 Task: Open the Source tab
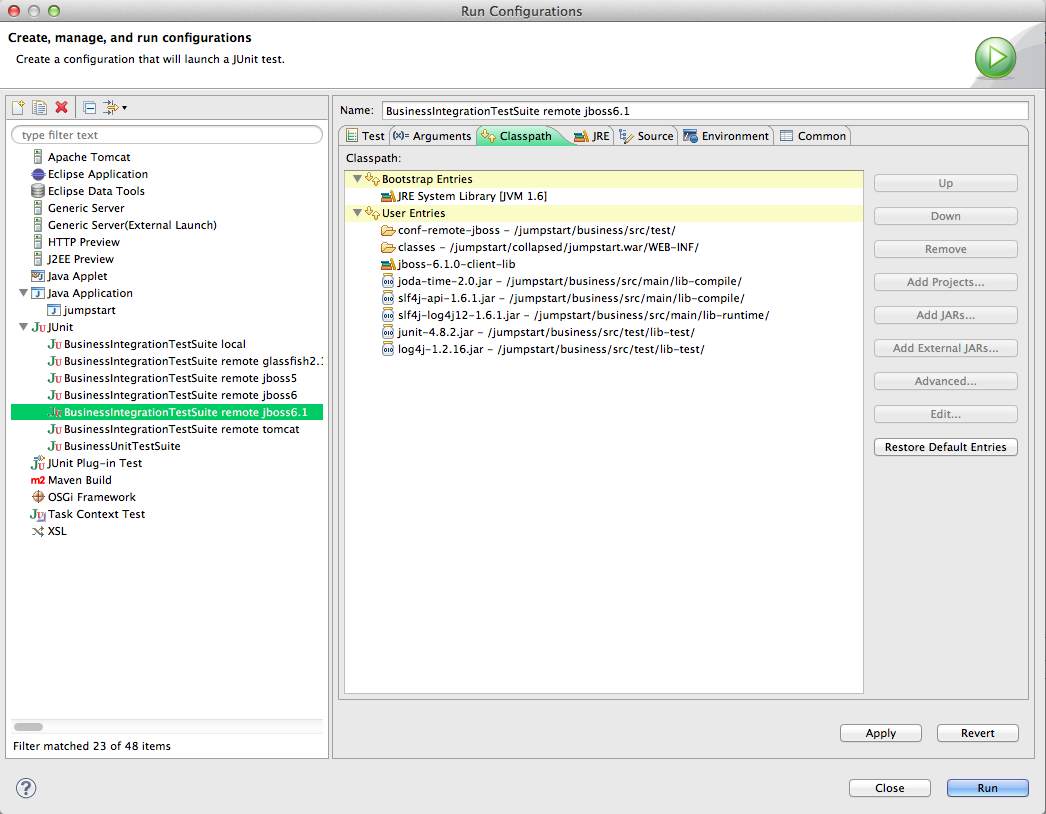click(x=646, y=136)
